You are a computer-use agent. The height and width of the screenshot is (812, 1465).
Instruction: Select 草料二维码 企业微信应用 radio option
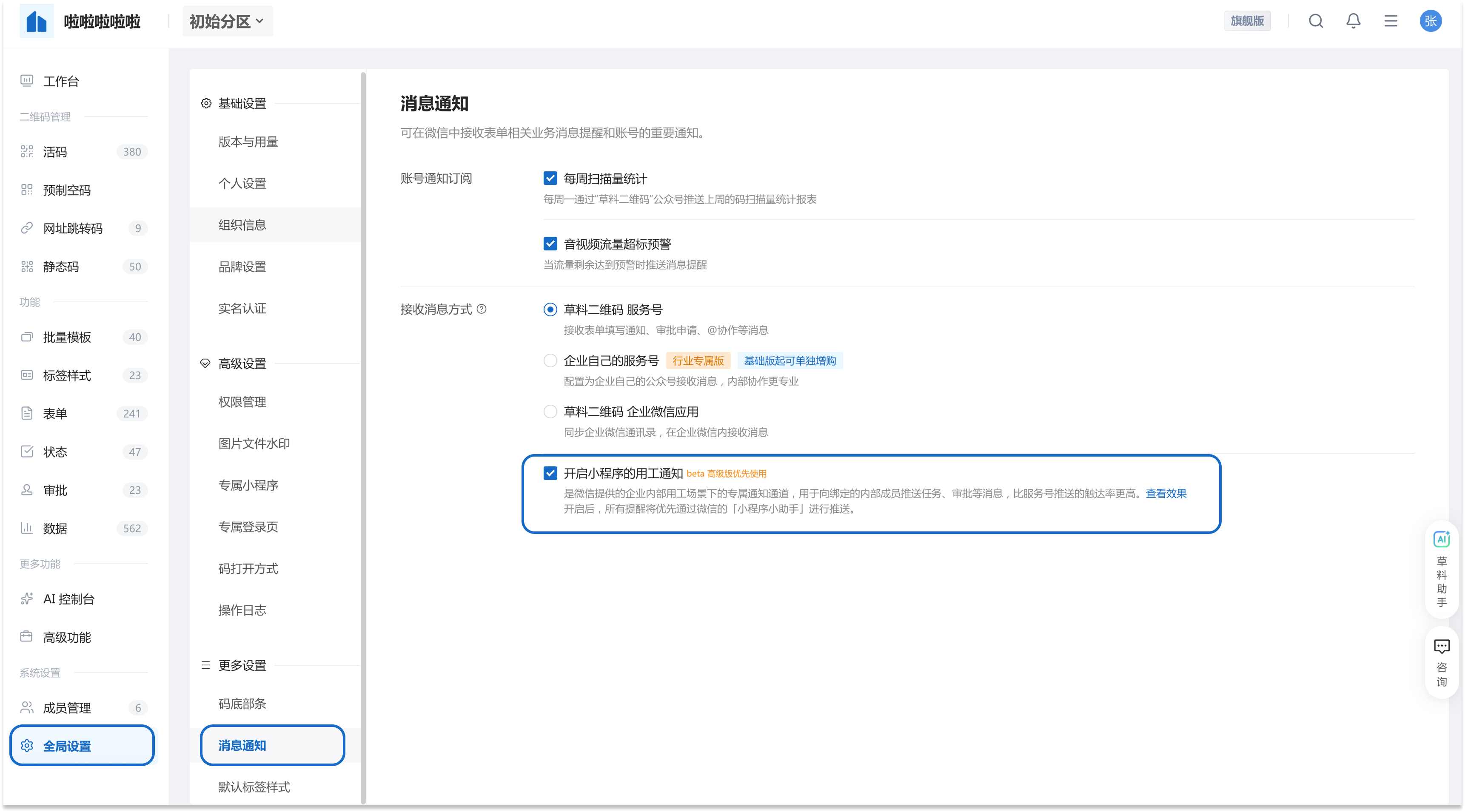(x=550, y=412)
